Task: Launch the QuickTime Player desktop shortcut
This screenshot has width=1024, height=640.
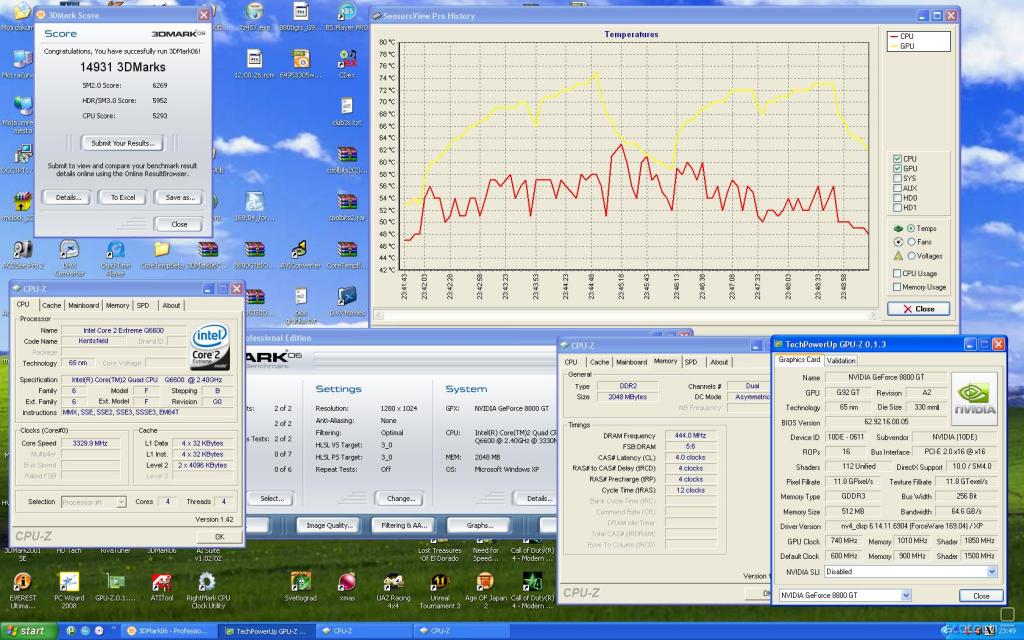Action: 116,259
